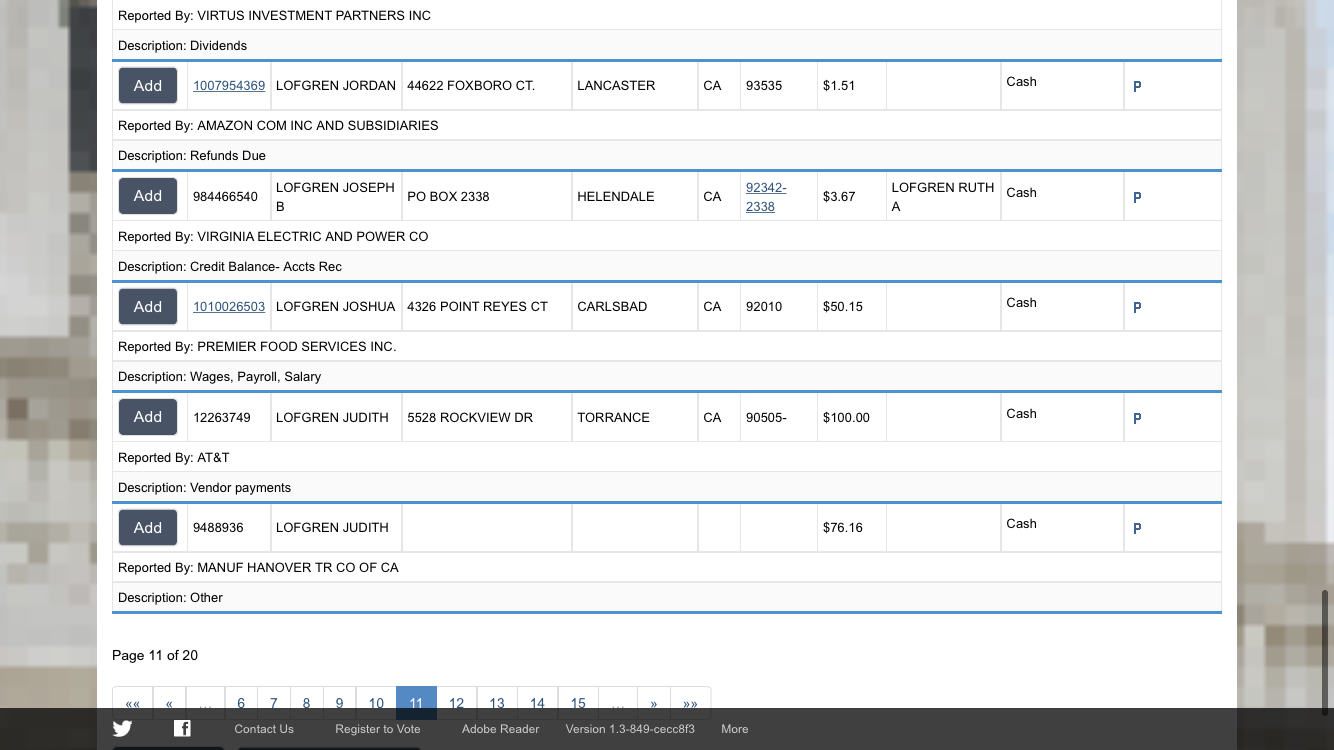Click Reported By: MANUF HANOVER TR CO OF CA
Viewport: 1334px width, 750px height.
258,568
